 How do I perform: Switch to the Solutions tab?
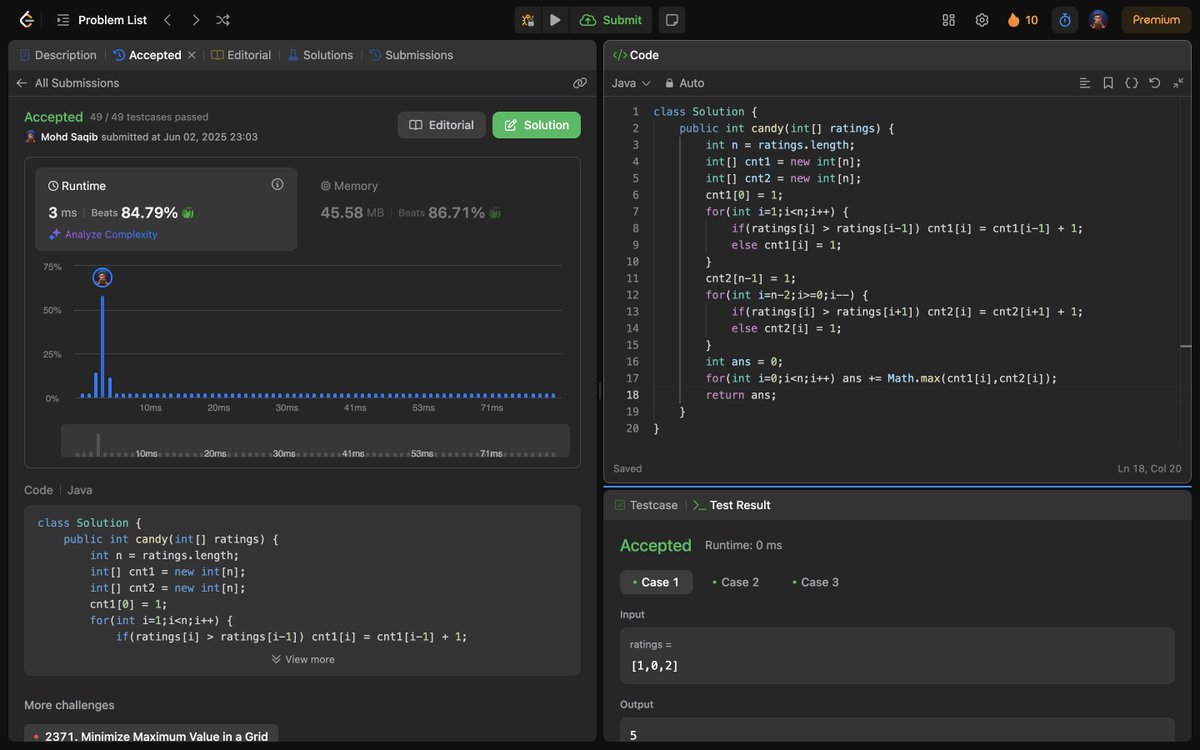(321, 55)
